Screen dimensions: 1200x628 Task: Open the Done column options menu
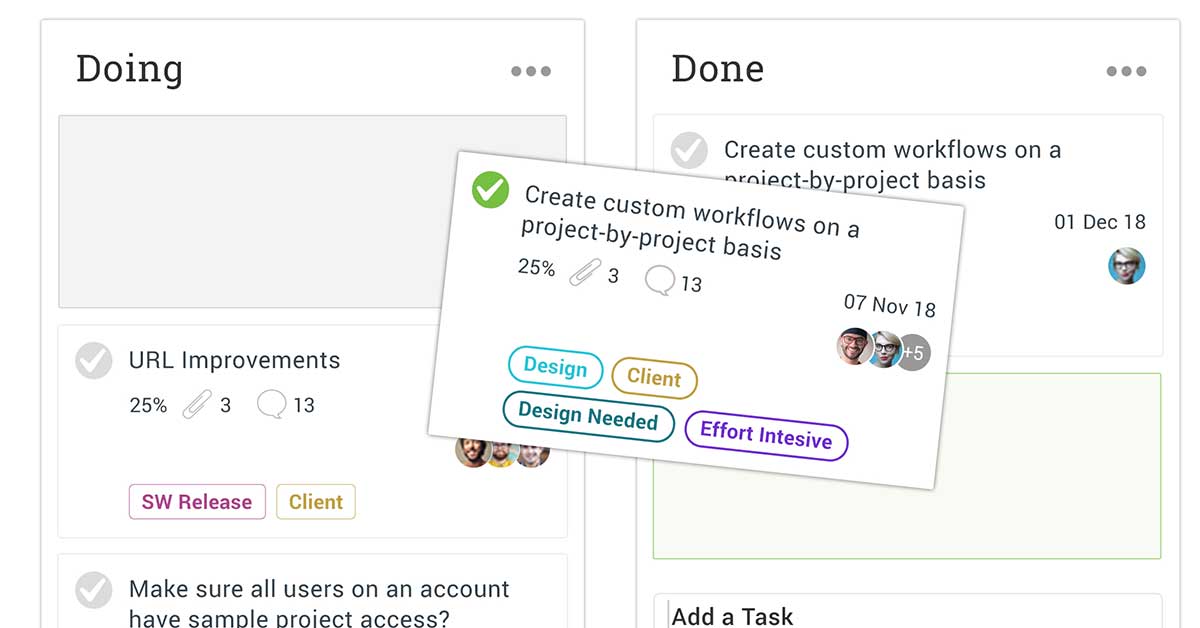(1126, 71)
